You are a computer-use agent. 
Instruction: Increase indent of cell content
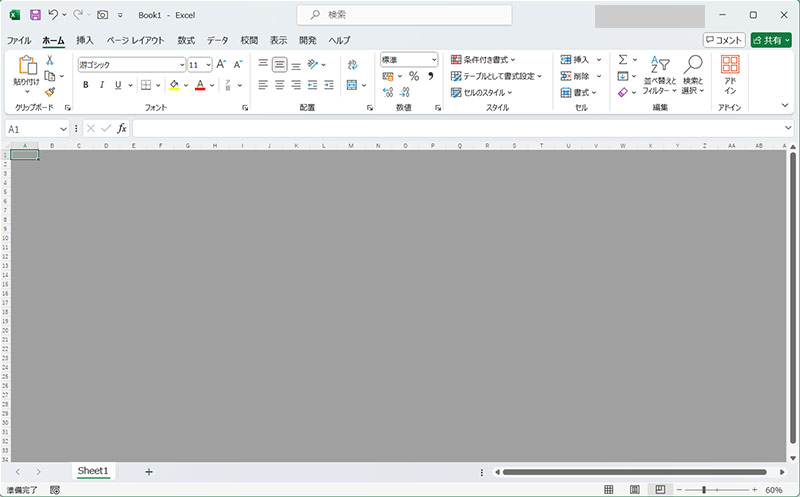pyautogui.click(x=329, y=85)
